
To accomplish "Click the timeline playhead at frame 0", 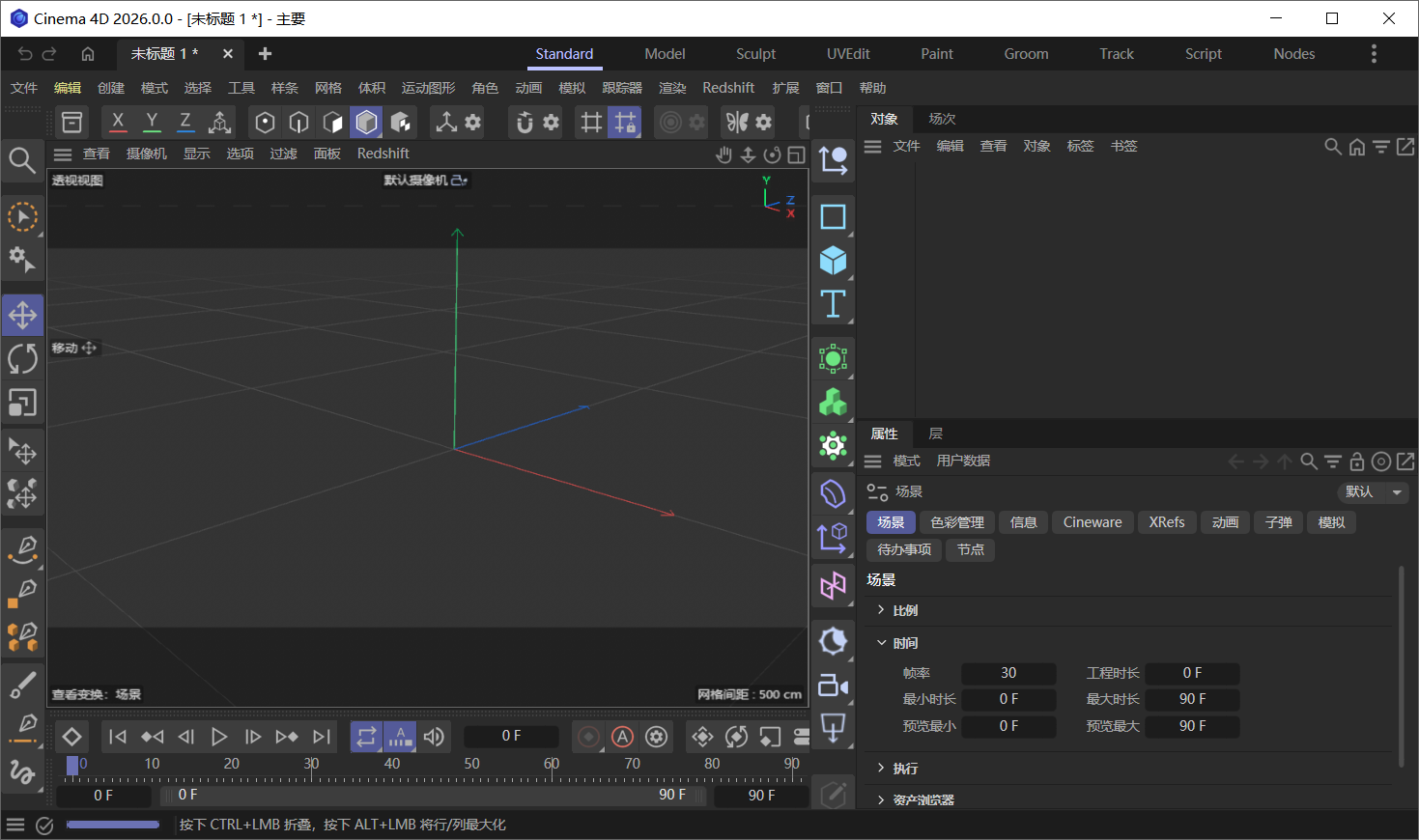I will tap(72, 766).
